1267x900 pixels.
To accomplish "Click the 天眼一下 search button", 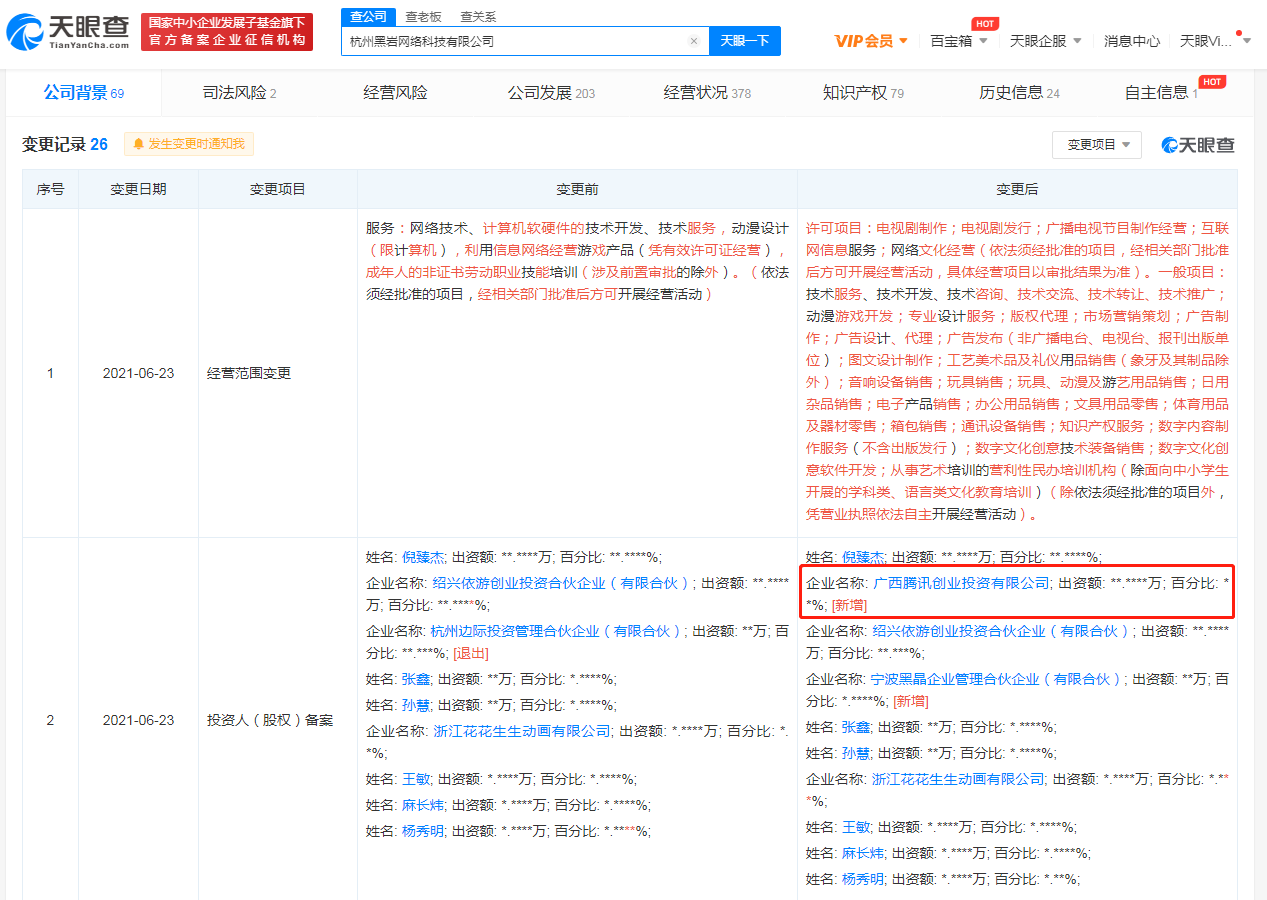I will point(745,41).
